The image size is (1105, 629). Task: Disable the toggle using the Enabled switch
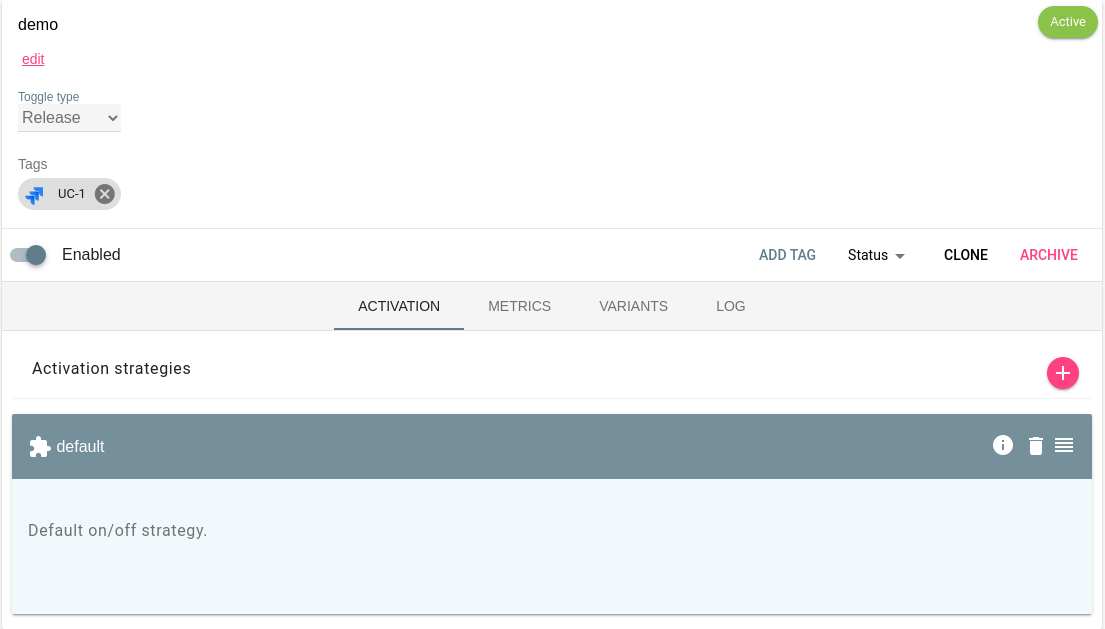(29, 255)
